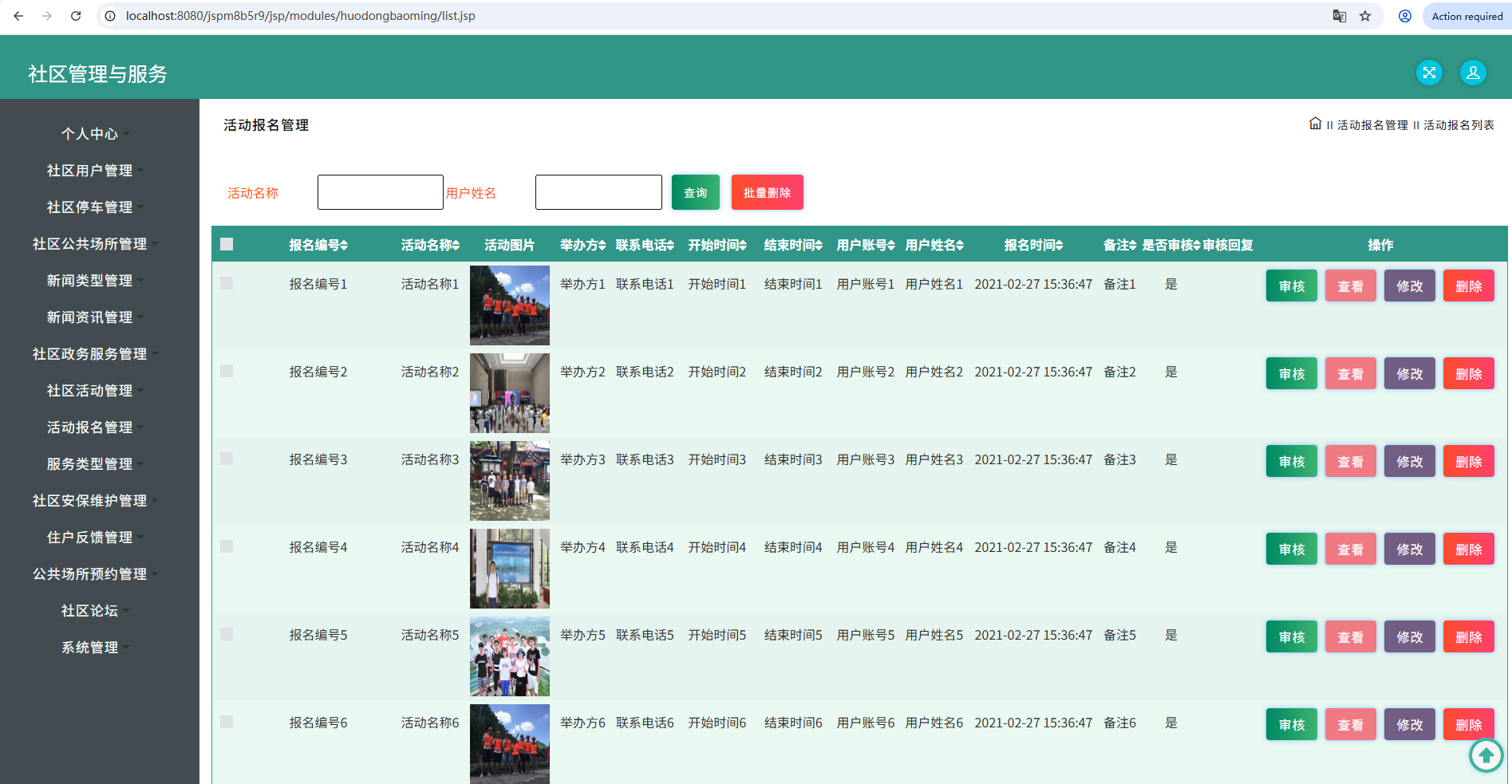Check the checkbox for 报名编号1 row
This screenshot has height=784, width=1512.
pyautogui.click(x=227, y=283)
